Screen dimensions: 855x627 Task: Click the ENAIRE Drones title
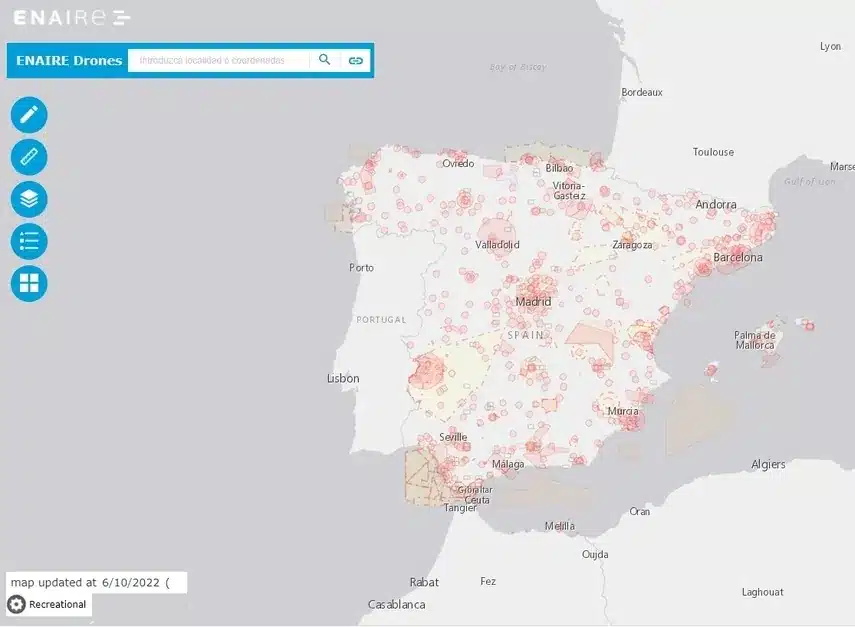coord(69,60)
